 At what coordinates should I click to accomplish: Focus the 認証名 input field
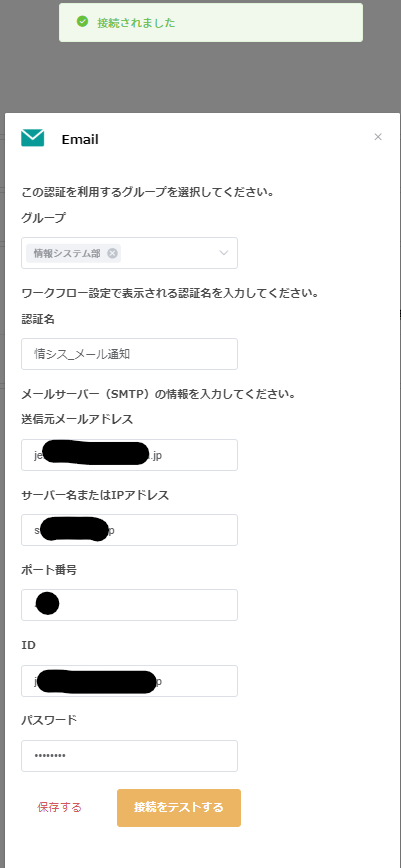pos(130,354)
